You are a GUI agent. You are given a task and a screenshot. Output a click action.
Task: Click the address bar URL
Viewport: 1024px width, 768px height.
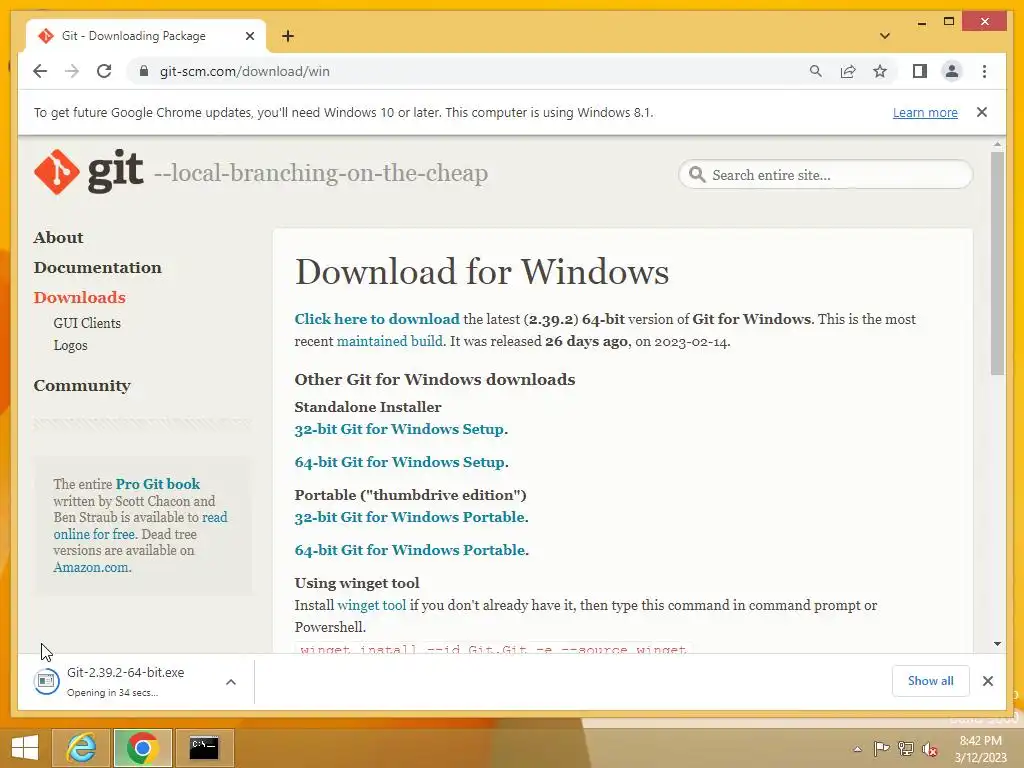pyautogui.click(x=244, y=71)
